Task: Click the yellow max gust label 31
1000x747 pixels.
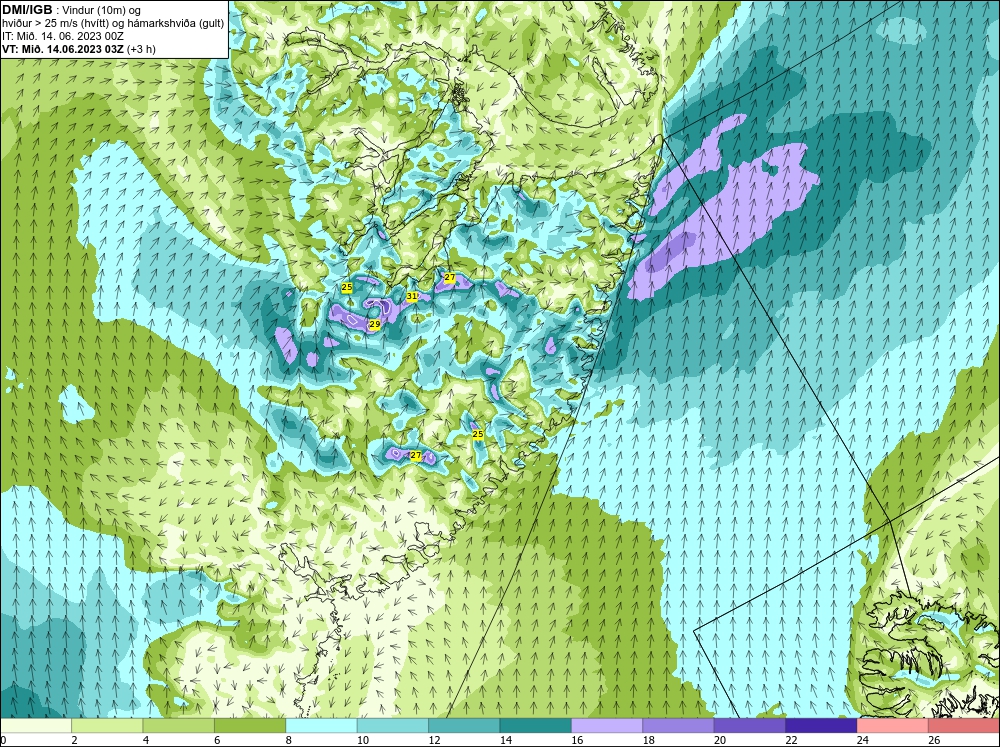Action: 412,297
